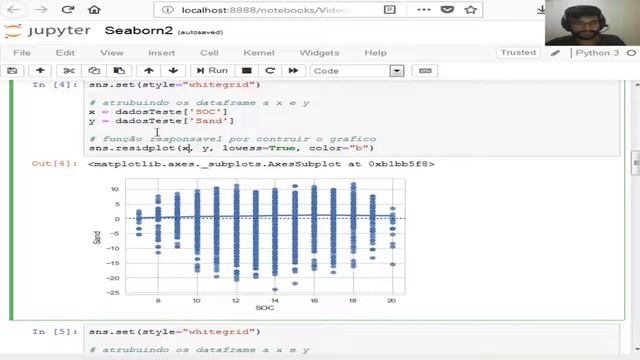The height and width of the screenshot is (360, 640).
Task: Click the x = dadosTeste['SOC'] line
Action: [158, 112]
